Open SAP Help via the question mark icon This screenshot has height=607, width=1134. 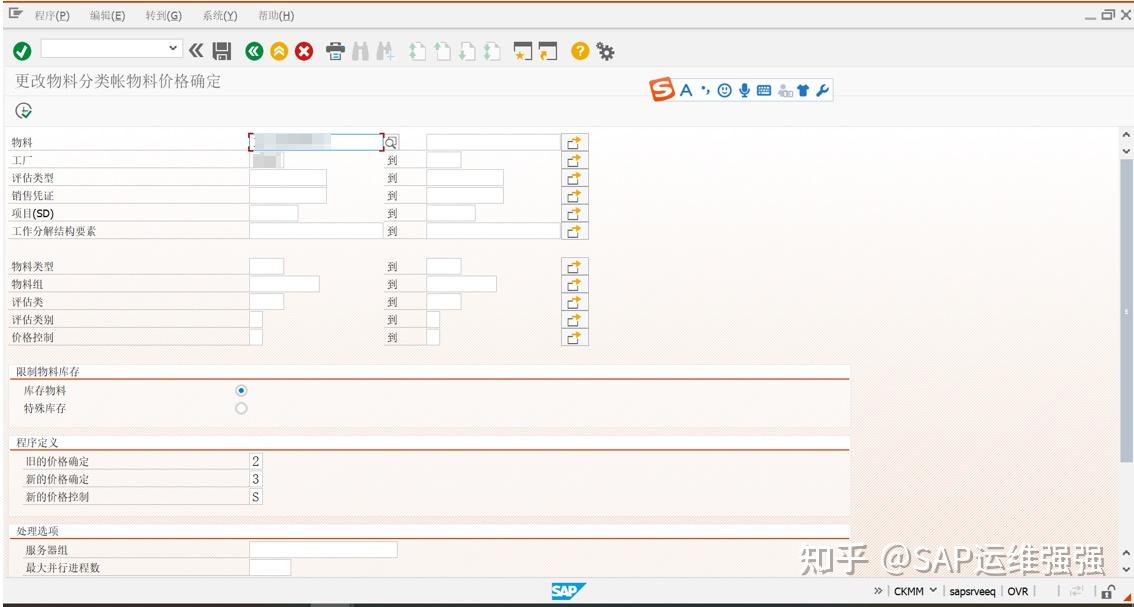pos(579,52)
